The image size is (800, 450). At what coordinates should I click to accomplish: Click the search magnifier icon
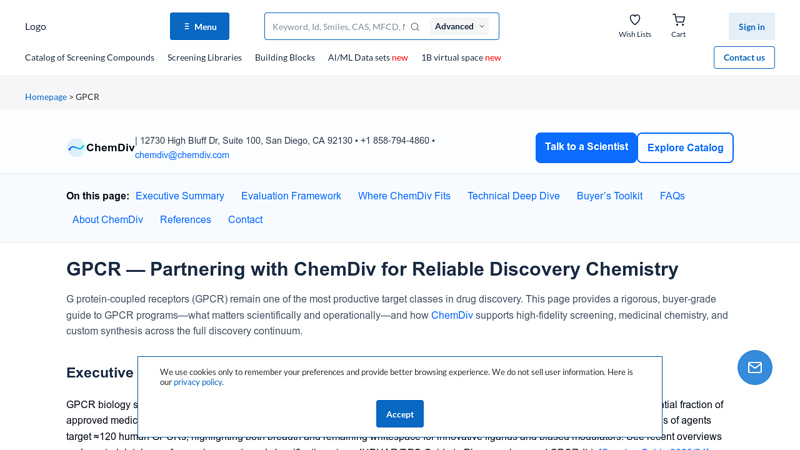tap(415, 27)
